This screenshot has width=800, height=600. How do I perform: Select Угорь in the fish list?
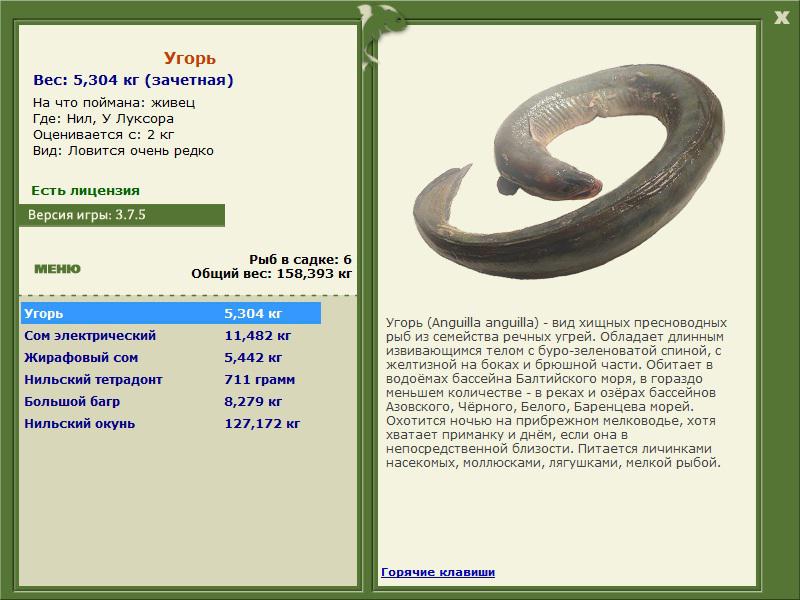[x=171, y=313]
